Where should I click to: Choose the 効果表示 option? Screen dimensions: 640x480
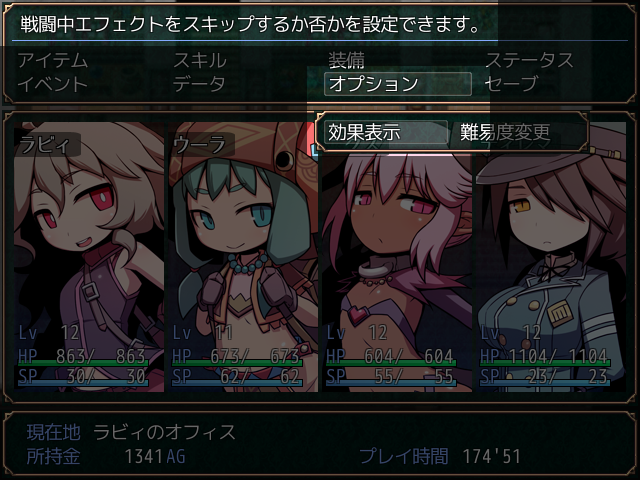click(386, 132)
